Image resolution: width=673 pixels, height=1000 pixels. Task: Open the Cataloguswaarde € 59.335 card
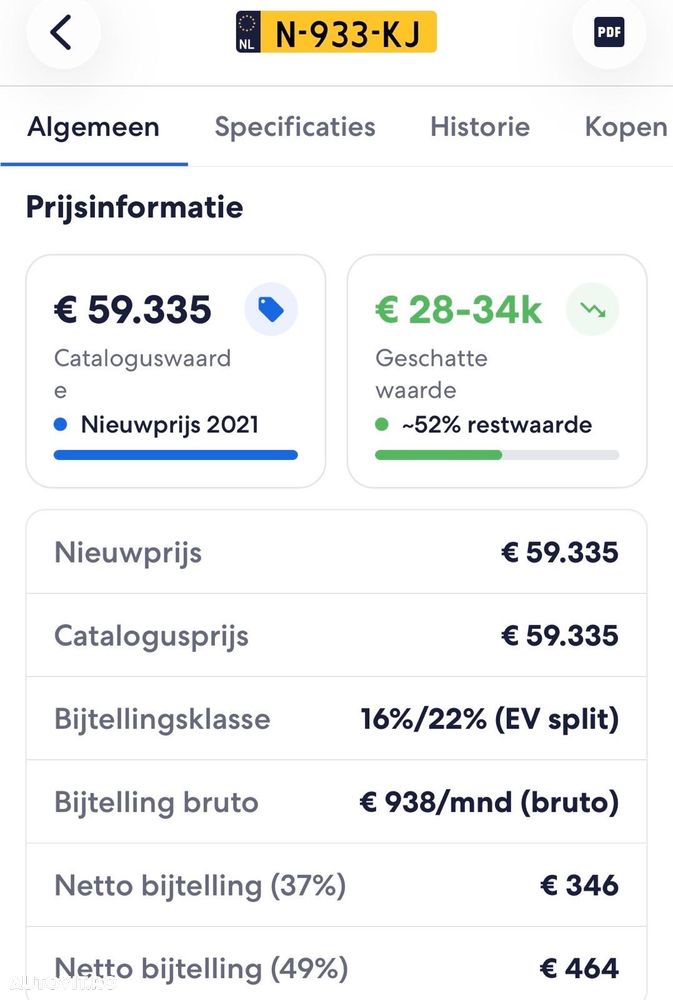176,371
